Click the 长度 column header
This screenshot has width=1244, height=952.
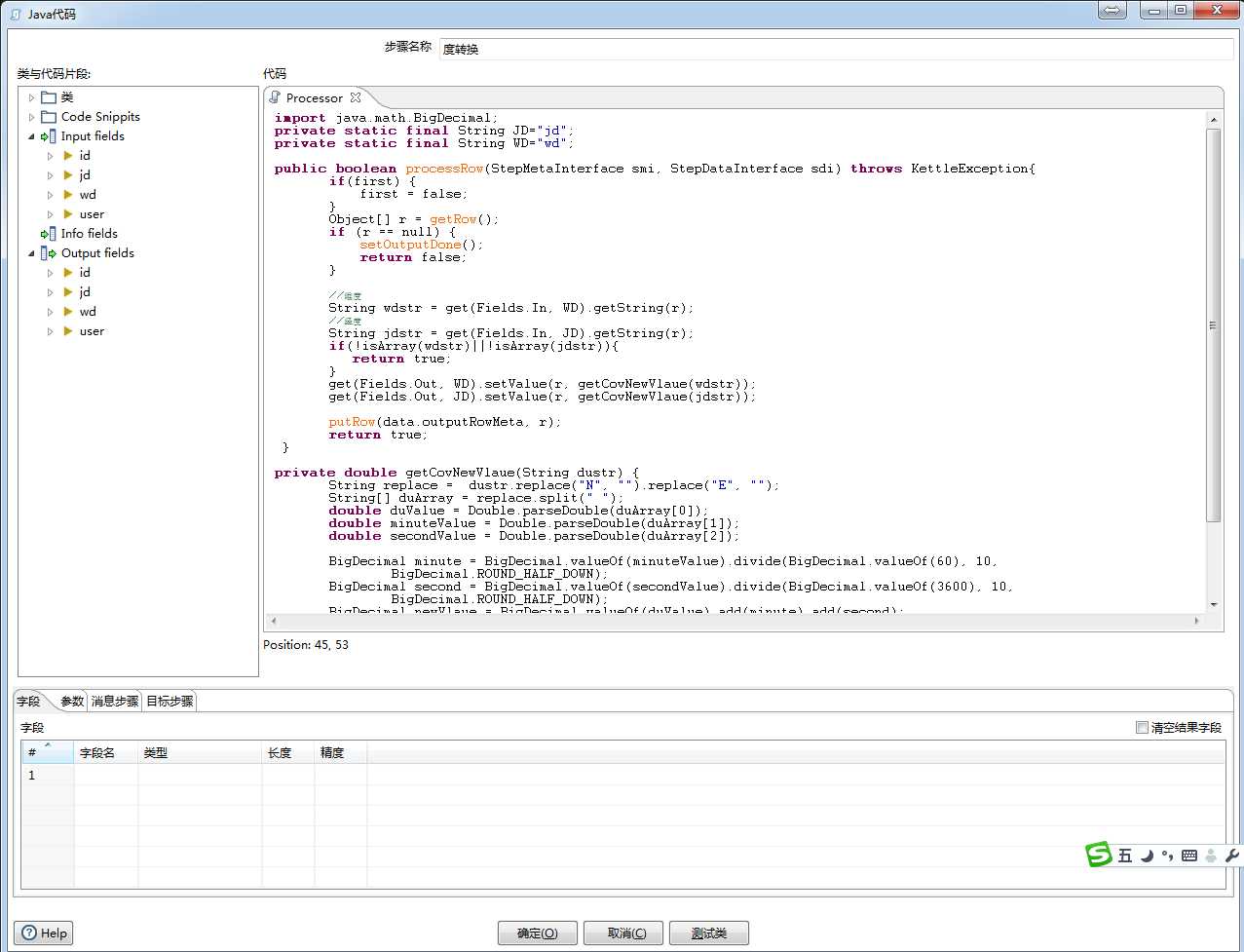point(287,752)
